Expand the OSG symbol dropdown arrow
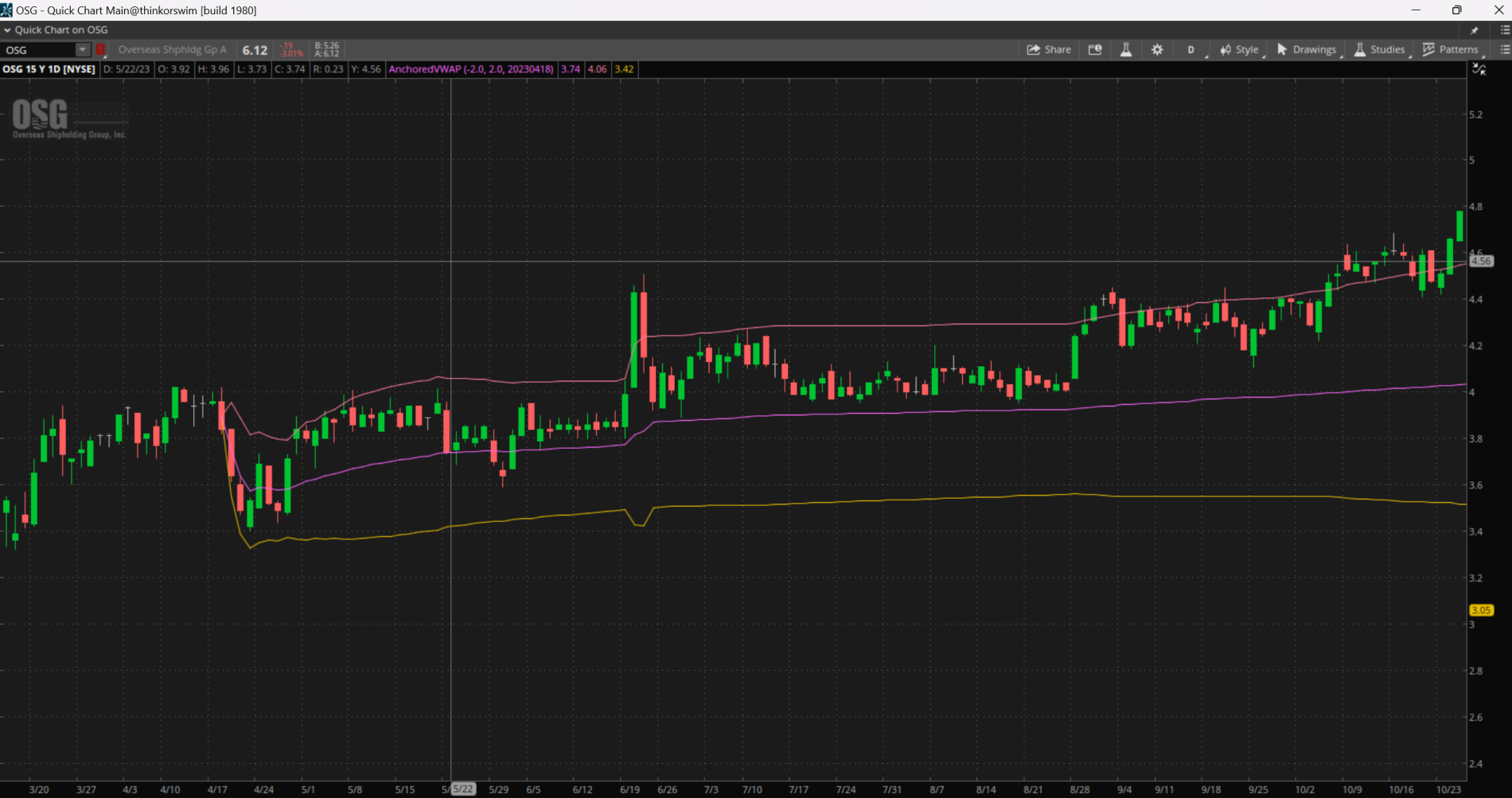Screen dimensions: 1512x798 (x=82, y=49)
